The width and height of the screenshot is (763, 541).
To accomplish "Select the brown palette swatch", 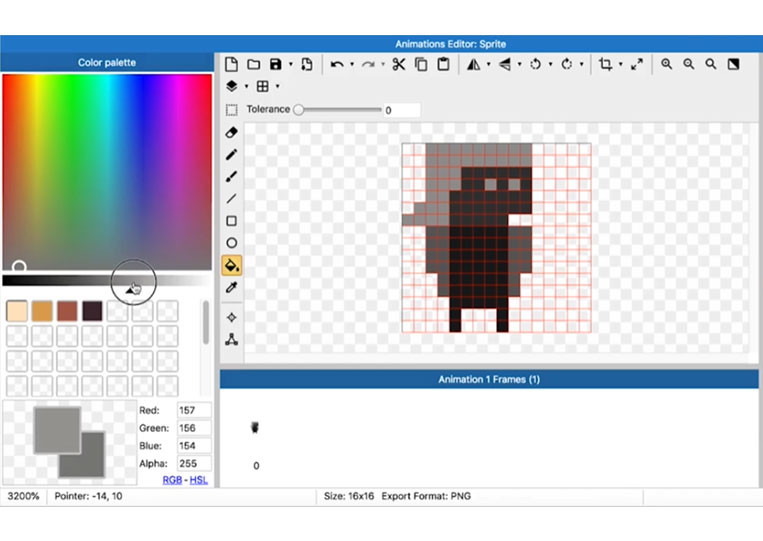I will click(x=67, y=311).
